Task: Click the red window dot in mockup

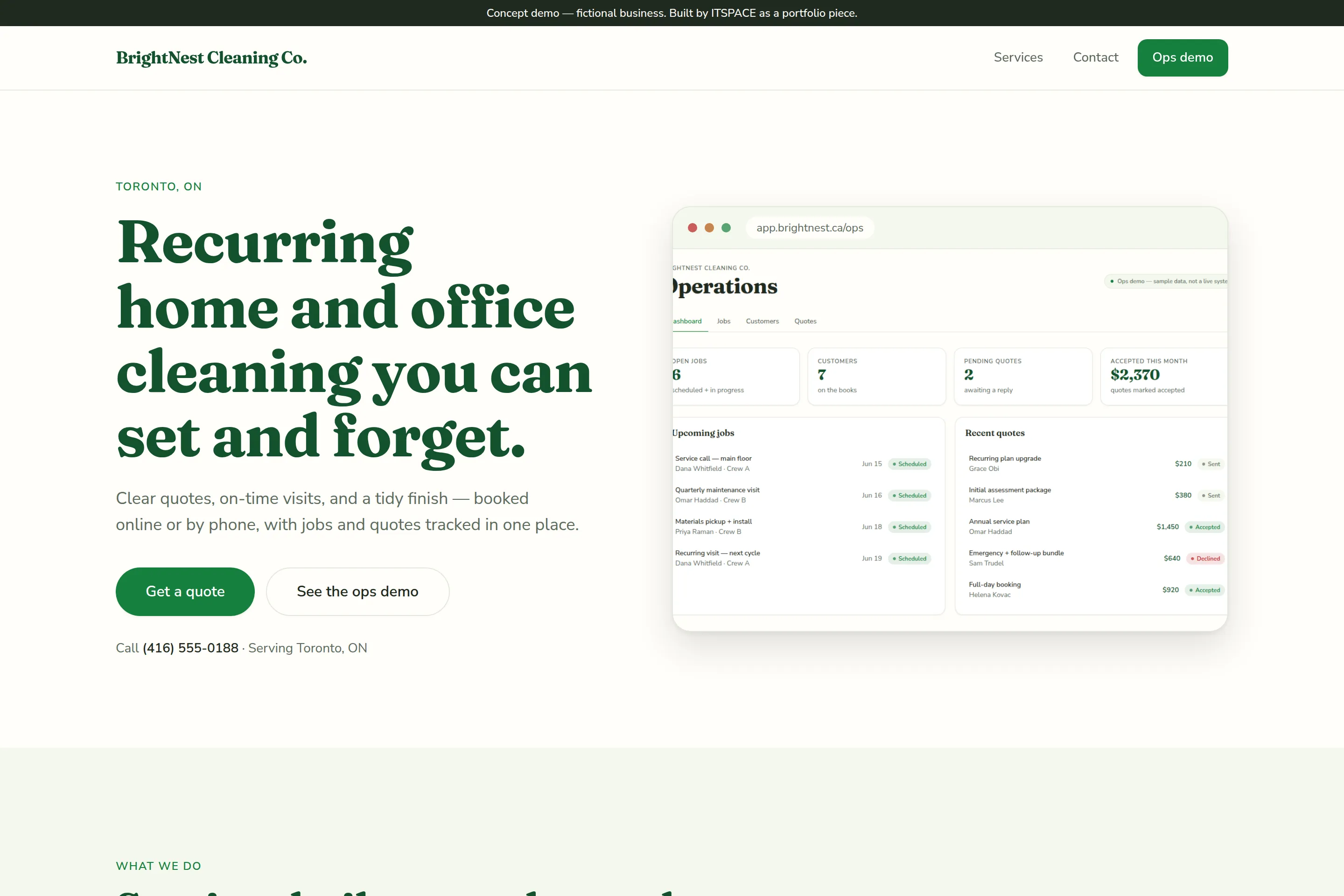Action: [693, 227]
